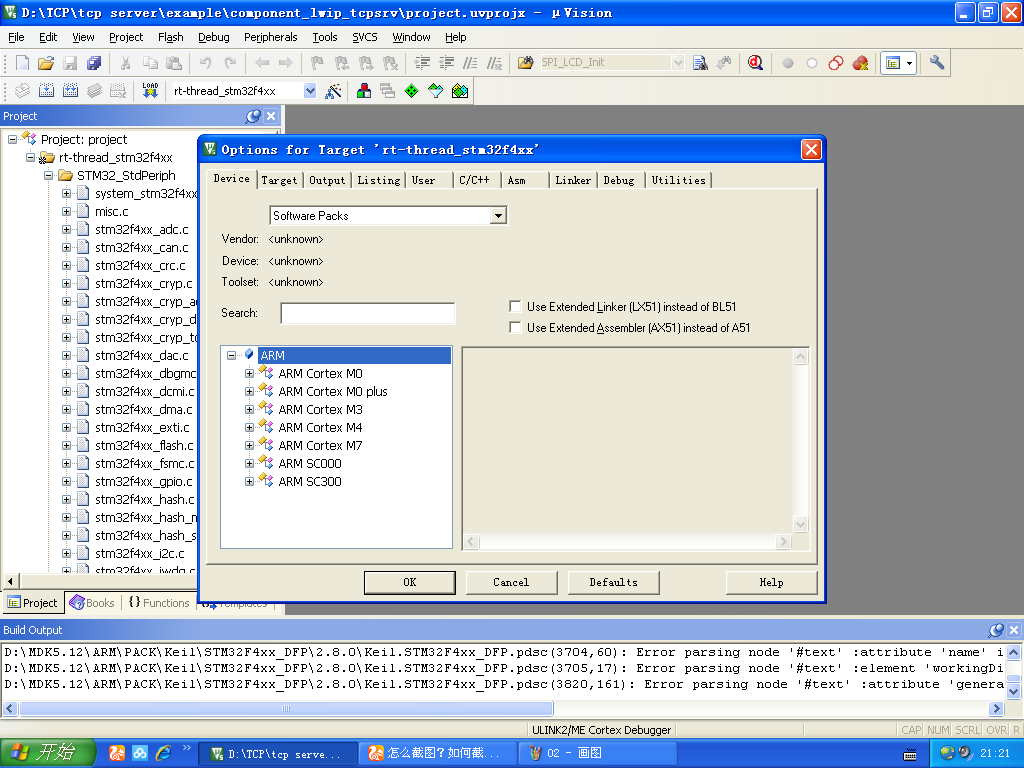1024x768 pixels.
Task: Switch to the Functions panel tab
Action: click(x=159, y=603)
